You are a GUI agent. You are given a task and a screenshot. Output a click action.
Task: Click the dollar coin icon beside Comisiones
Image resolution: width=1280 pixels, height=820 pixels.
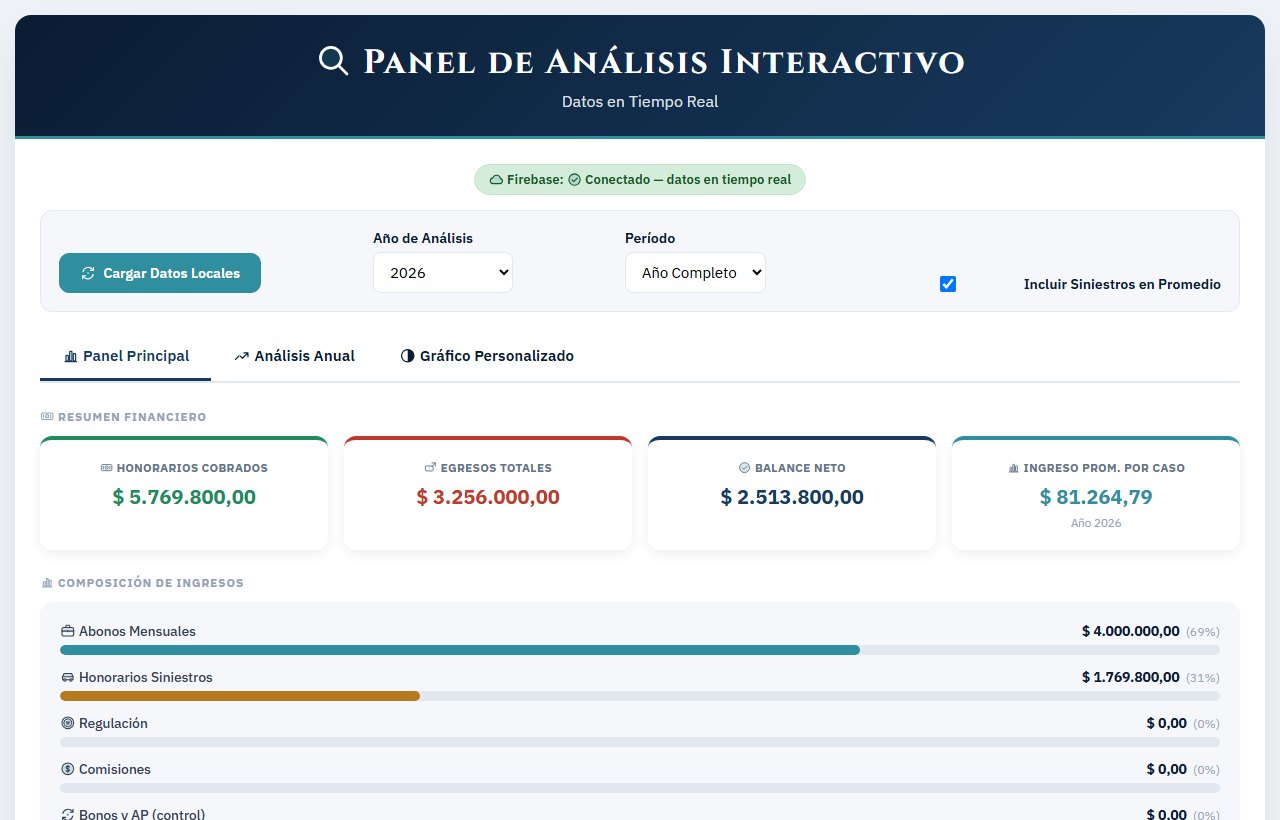coord(68,769)
